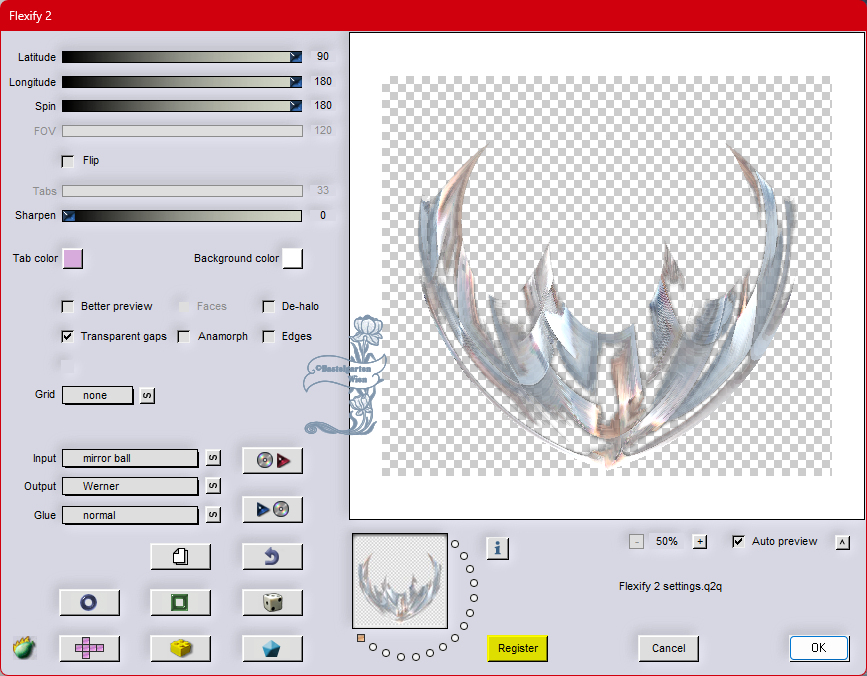Click OK to apply Flexify
Screen dimensions: 867x676
pos(818,648)
